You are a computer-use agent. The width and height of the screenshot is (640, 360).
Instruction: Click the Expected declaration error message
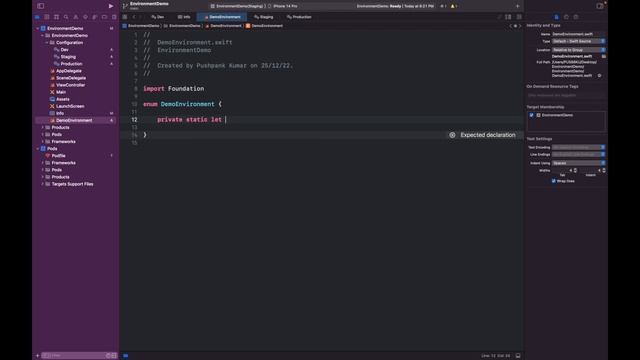click(488, 135)
